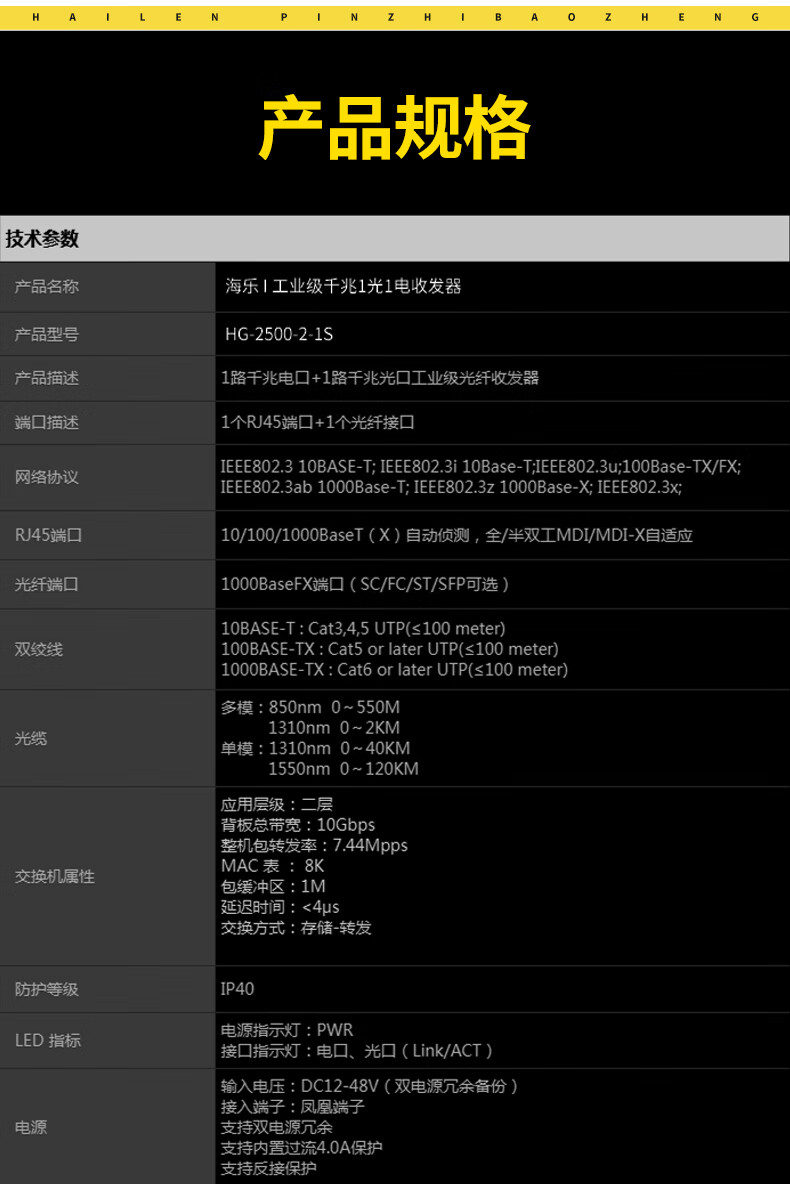
Task: Select description 1路千兆电口+1路千兆光口工业级光纤收发器
Action: tap(380, 378)
